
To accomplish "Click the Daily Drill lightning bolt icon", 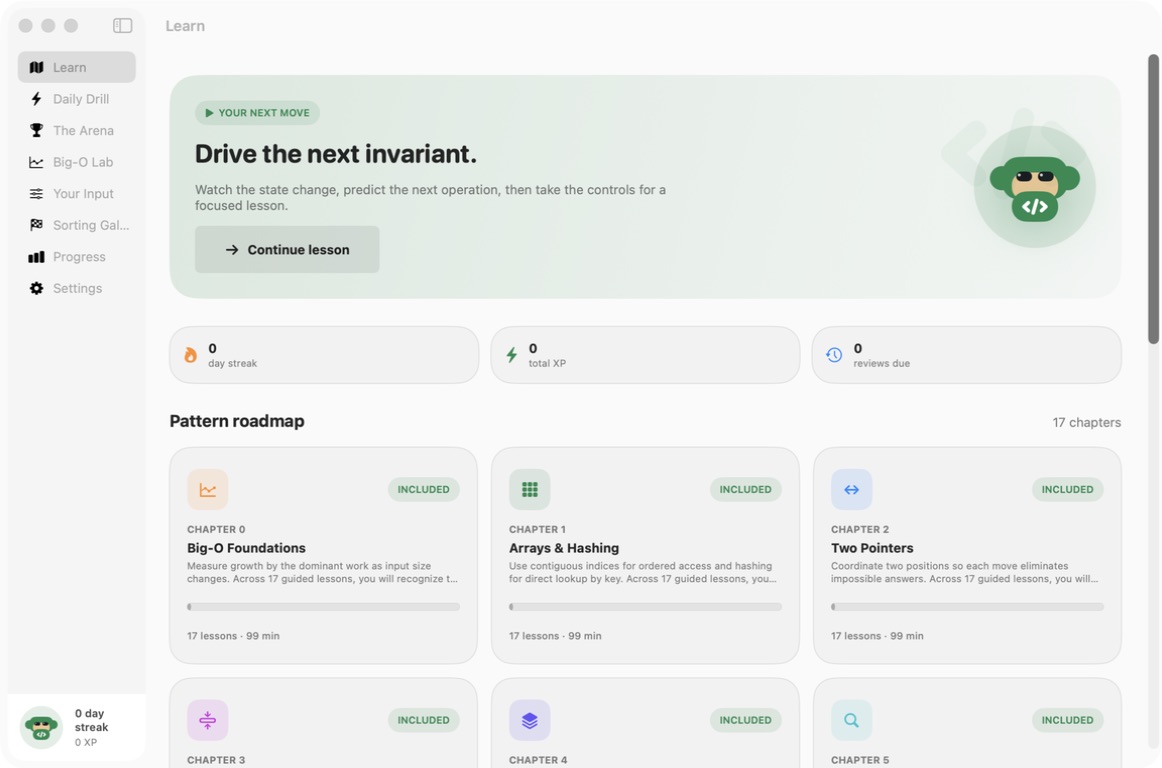I will (x=36, y=99).
